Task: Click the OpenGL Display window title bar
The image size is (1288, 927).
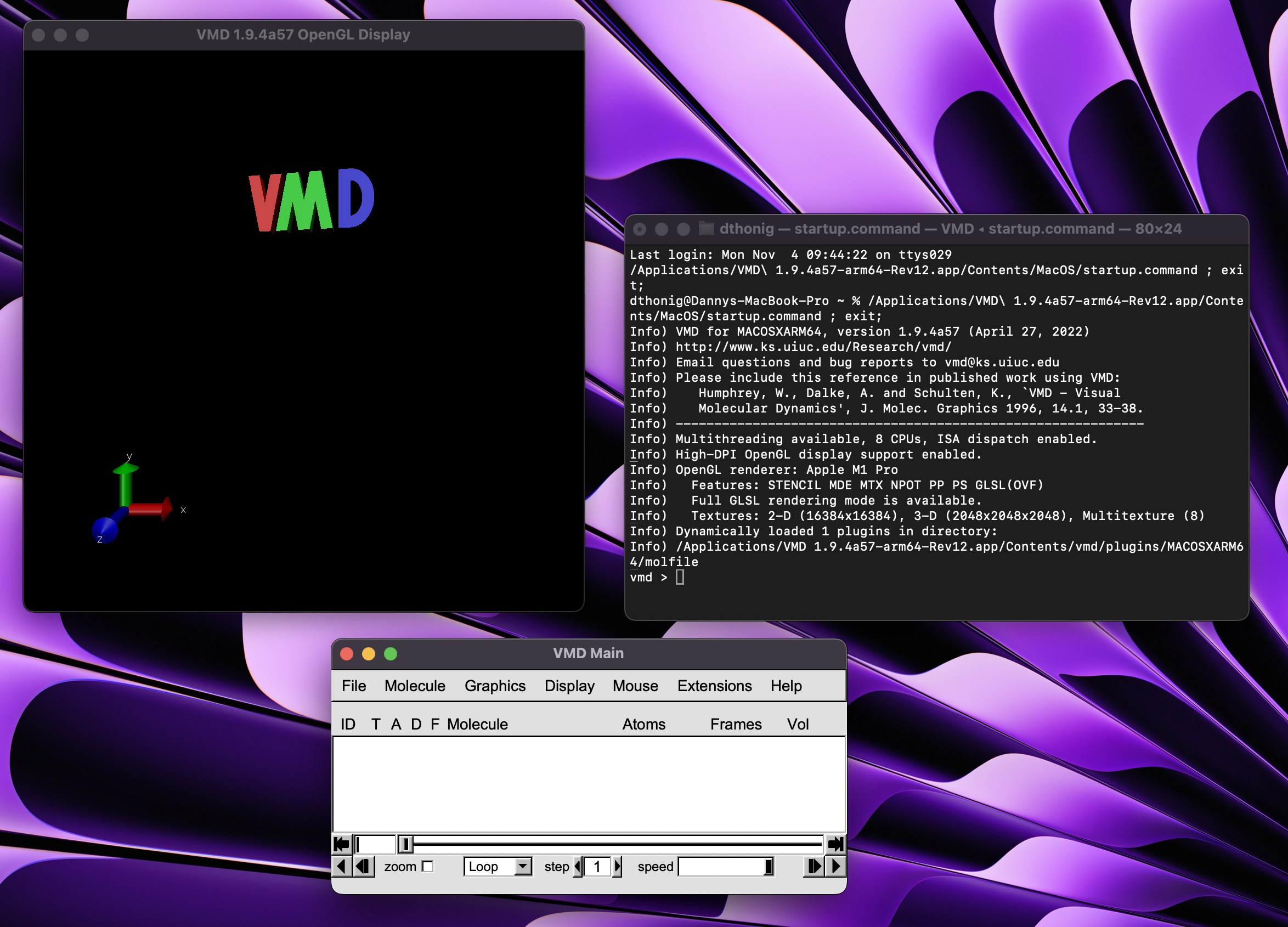Action: [304, 35]
